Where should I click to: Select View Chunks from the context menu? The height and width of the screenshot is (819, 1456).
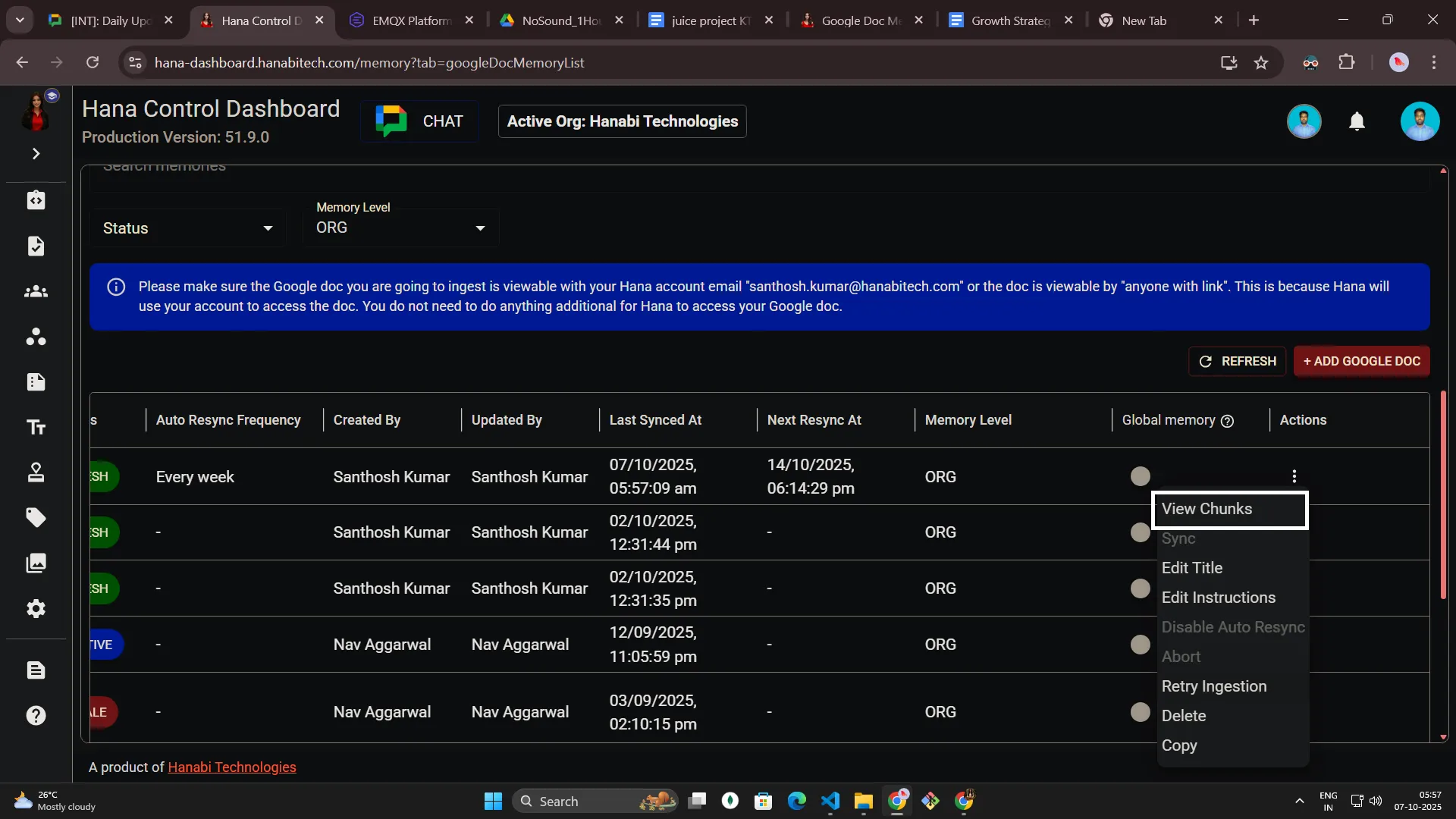(1208, 509)
